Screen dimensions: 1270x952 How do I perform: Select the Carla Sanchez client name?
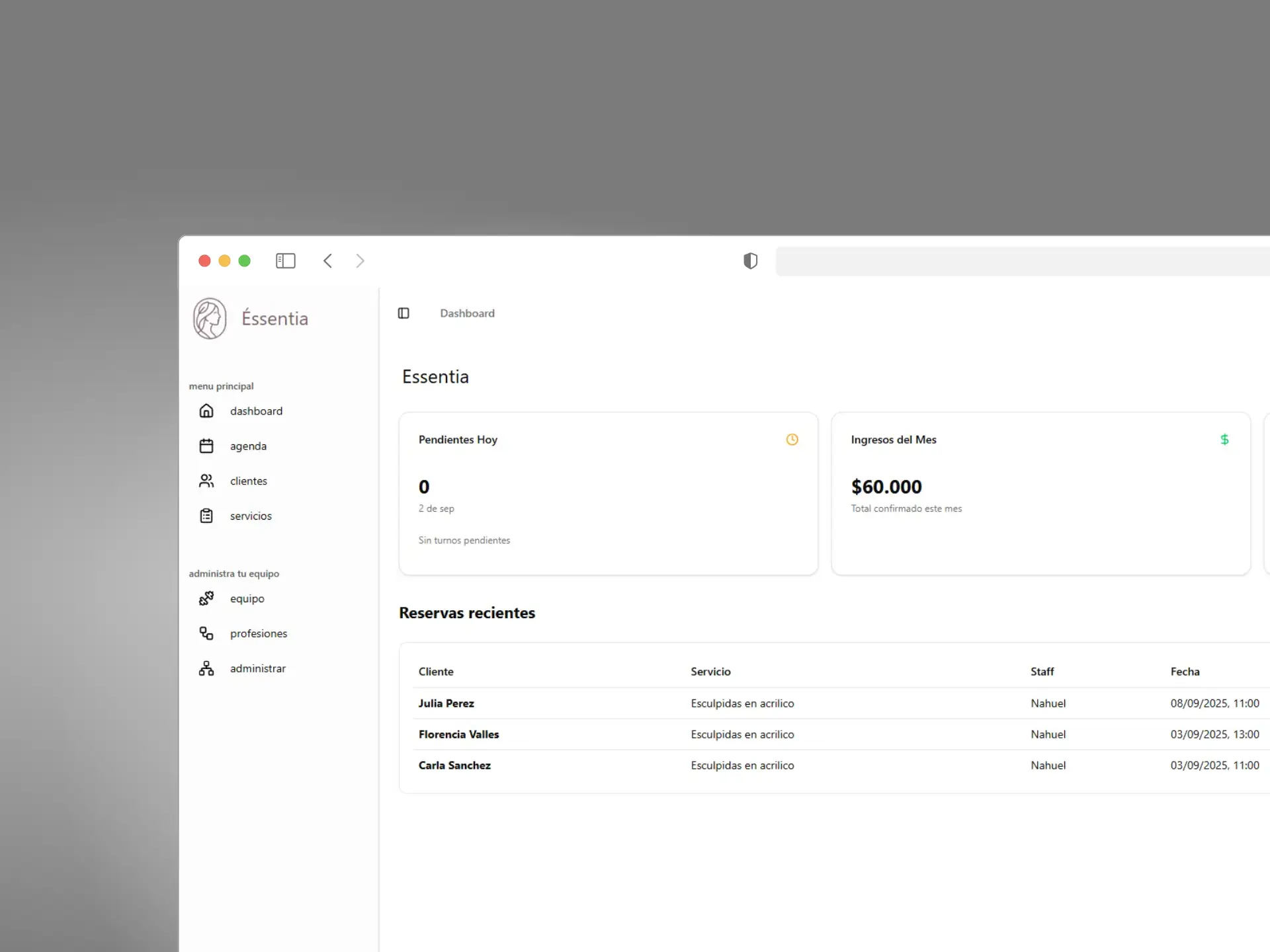(x=454, y=766)
